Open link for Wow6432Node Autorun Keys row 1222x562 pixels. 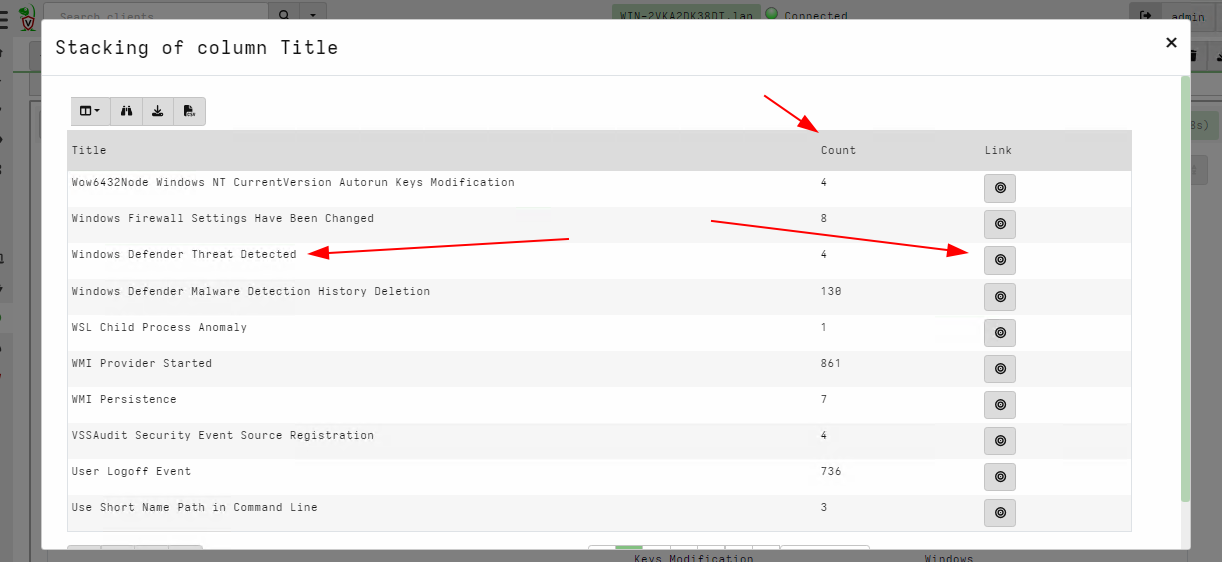click(x=999, y=188)
